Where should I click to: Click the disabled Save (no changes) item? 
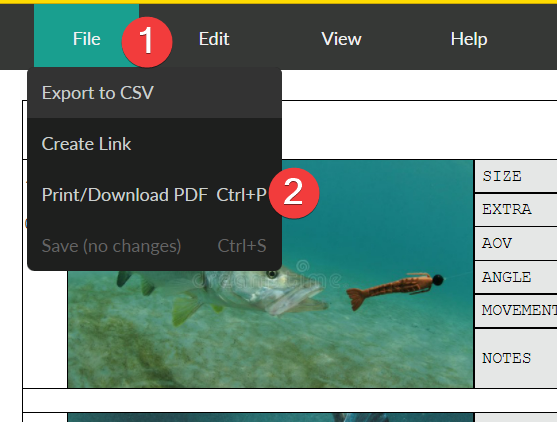[x=155, y=245]
